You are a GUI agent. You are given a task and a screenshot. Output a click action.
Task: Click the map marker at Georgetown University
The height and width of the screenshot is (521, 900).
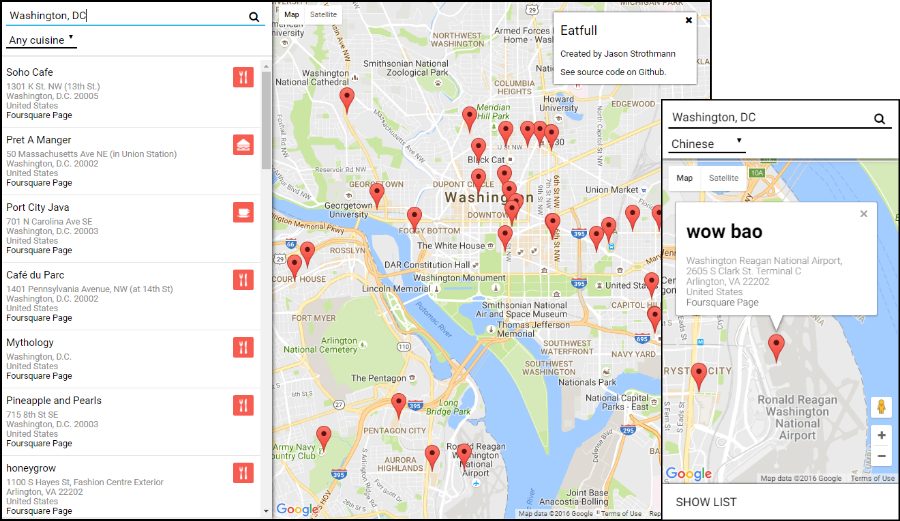pos(377,195)
